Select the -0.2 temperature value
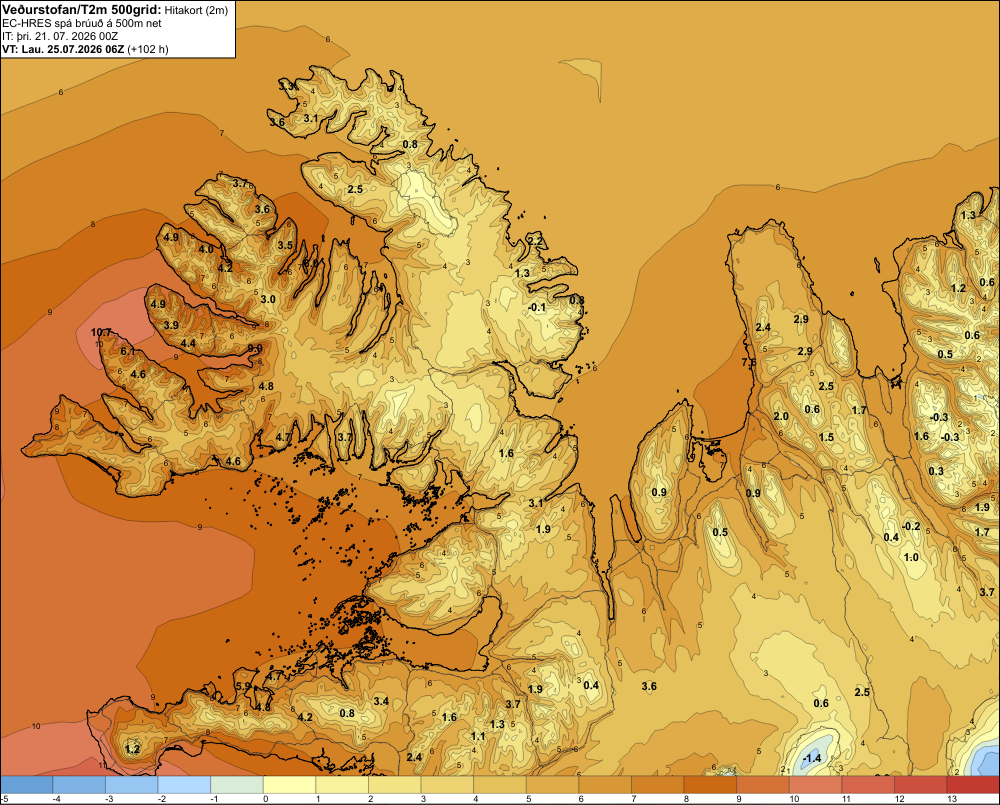Viewport: 1000px width, 805px height. [x=911, y=526]
